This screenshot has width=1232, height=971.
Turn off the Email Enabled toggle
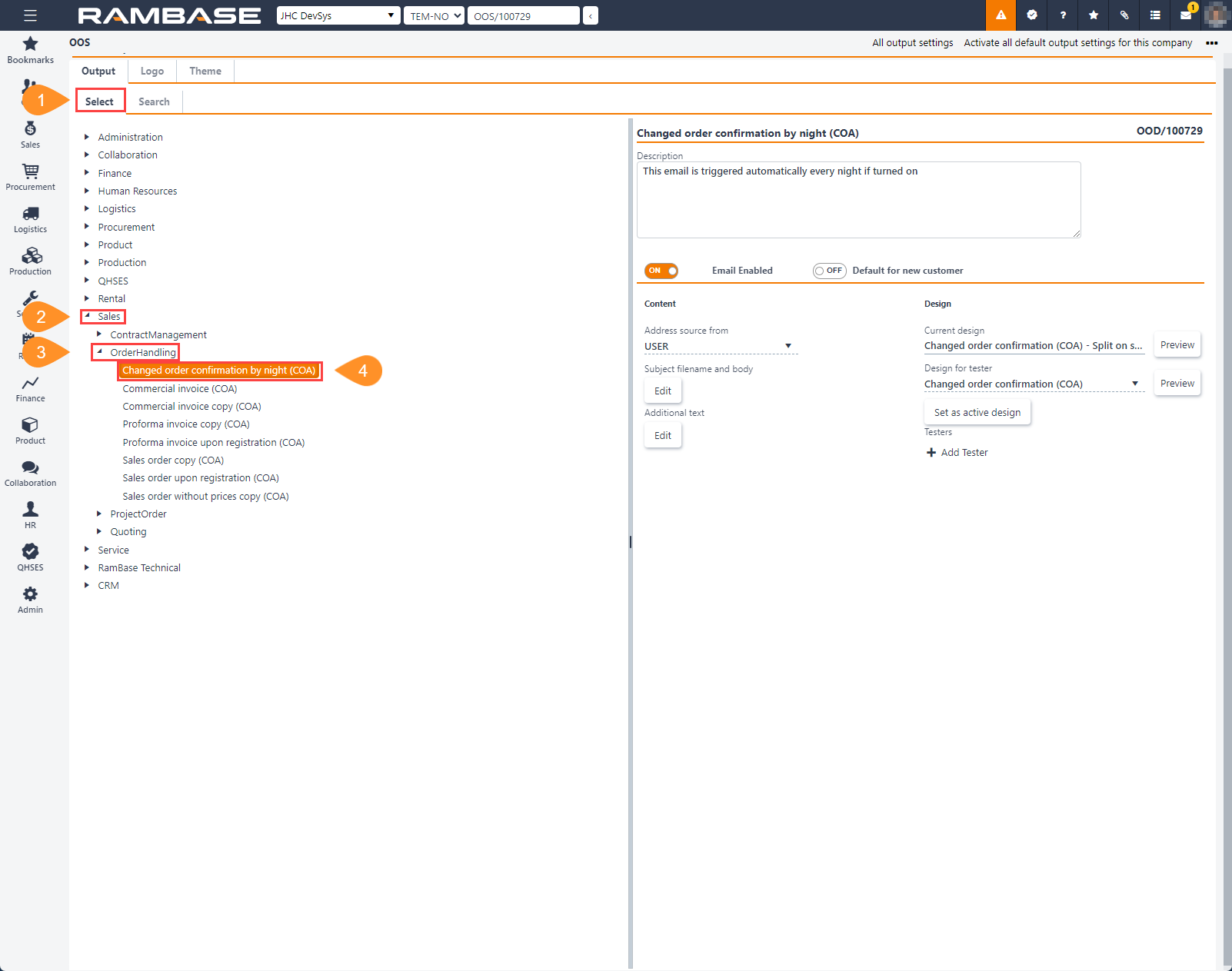pyautogui.click(x=661, y=271)
